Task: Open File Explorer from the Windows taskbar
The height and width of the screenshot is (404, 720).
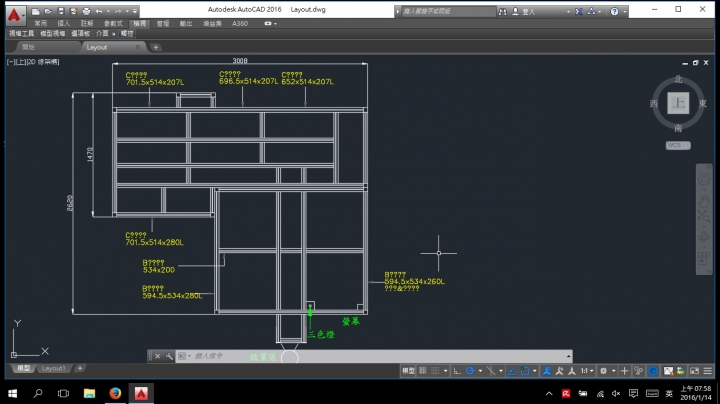Action: click(89, 393)
